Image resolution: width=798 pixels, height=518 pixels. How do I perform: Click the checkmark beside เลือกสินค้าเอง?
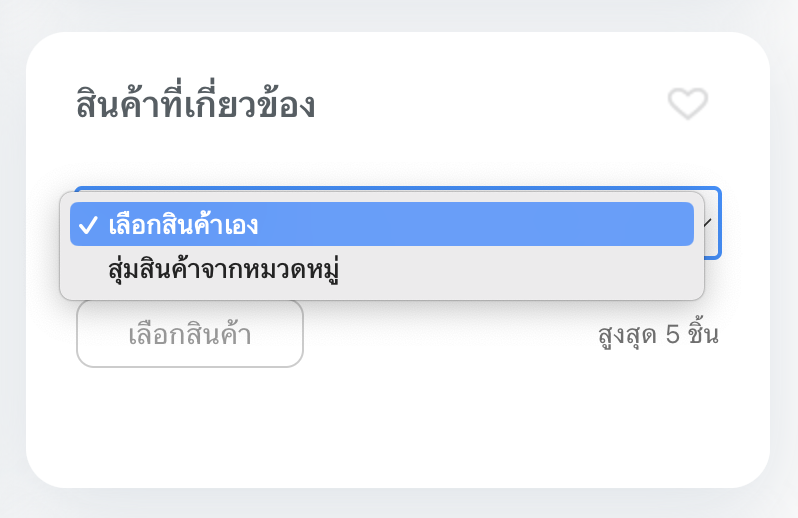click(87, 225)
